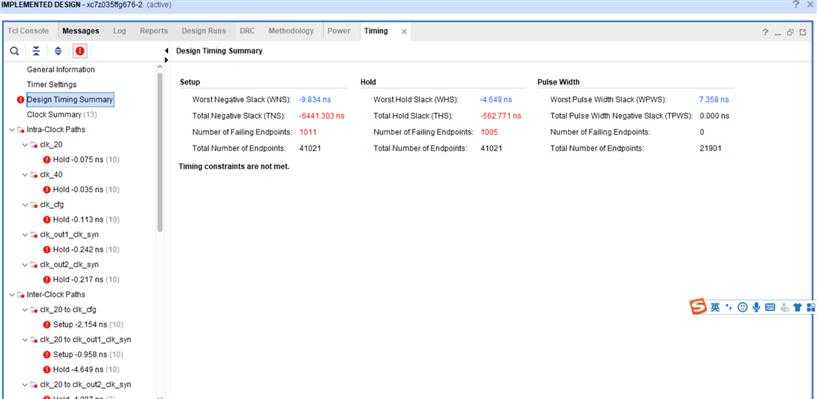Collapse the Inter-Clock Paths tree node
Viewport: 817px width, 399px height.
(x=13, y=295)
